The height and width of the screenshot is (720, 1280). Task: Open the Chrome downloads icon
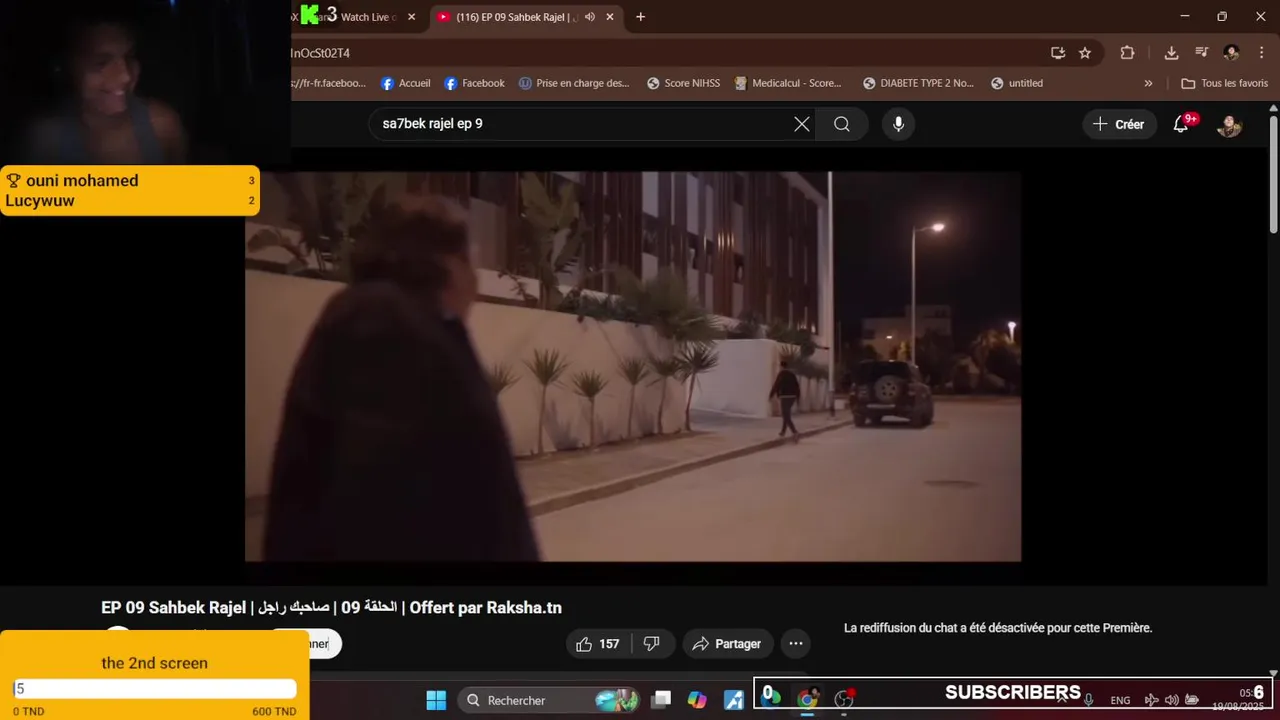tap(1171, 53)
